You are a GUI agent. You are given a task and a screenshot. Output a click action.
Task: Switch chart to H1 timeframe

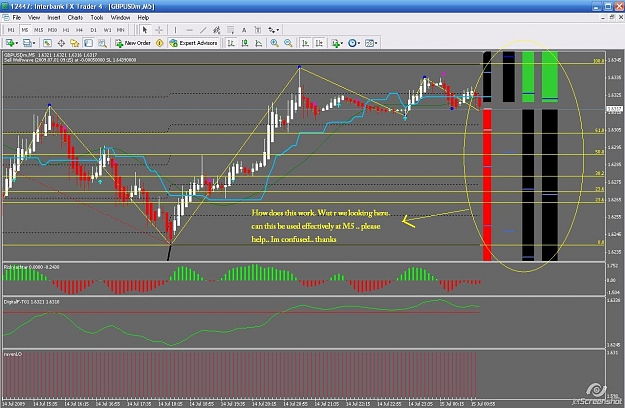point(66,30)
